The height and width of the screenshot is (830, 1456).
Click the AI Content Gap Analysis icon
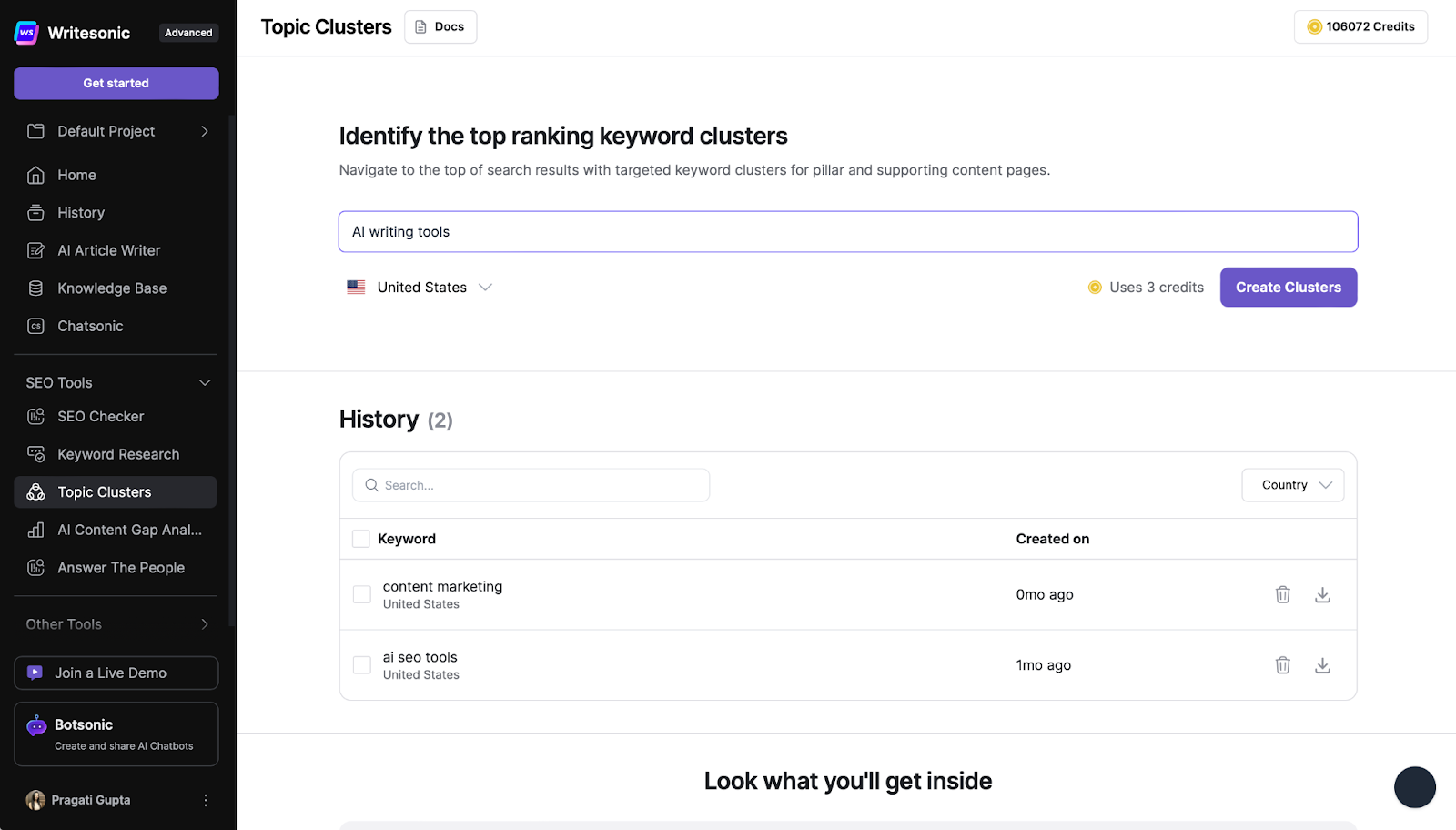(36, 530)
